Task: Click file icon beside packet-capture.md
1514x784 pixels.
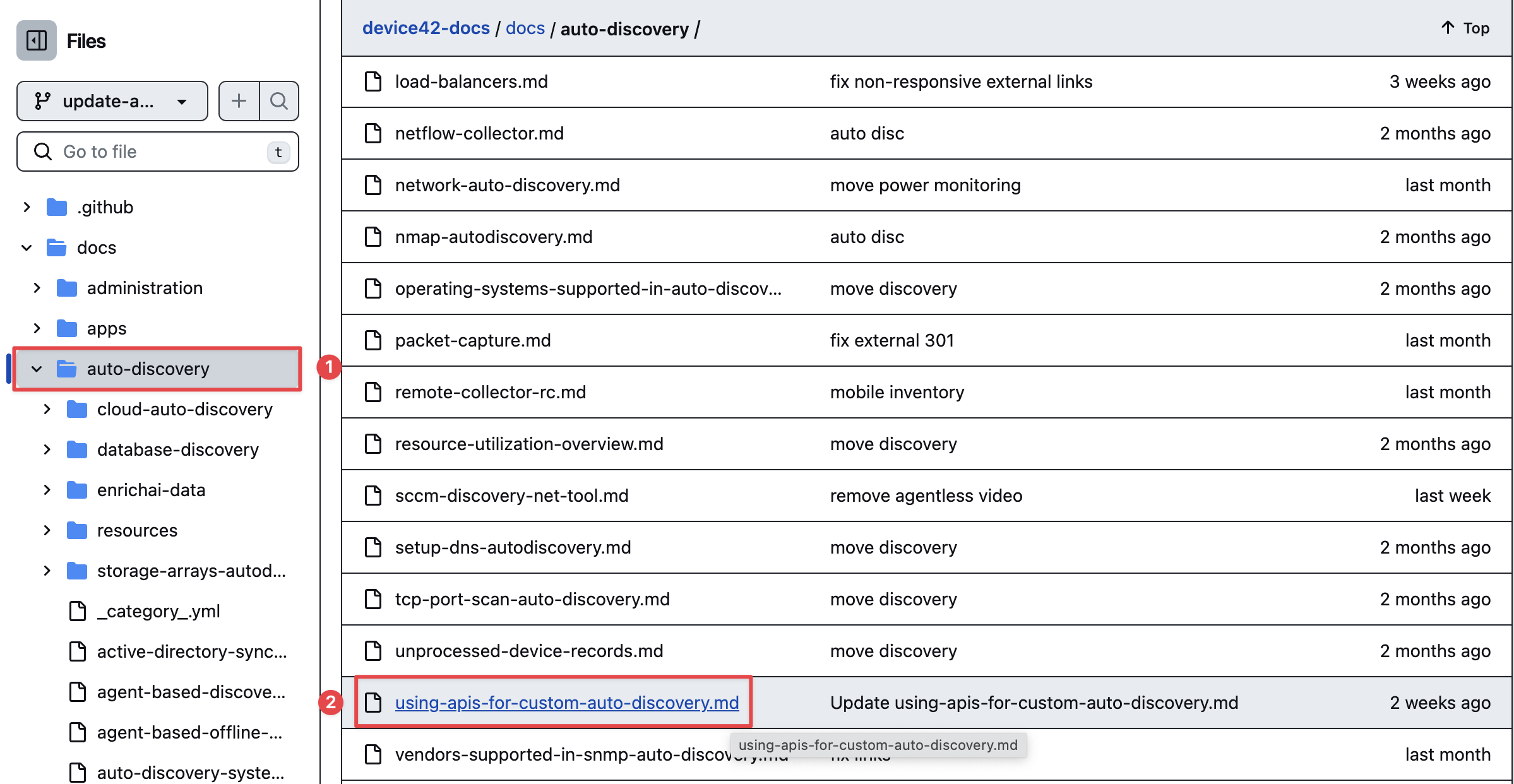Action: tap(373, 340)
